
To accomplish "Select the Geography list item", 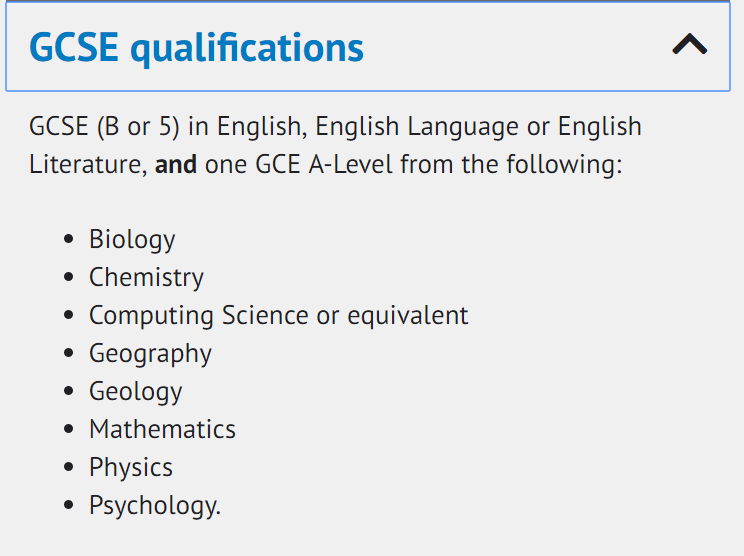I will tap(150, 354).
